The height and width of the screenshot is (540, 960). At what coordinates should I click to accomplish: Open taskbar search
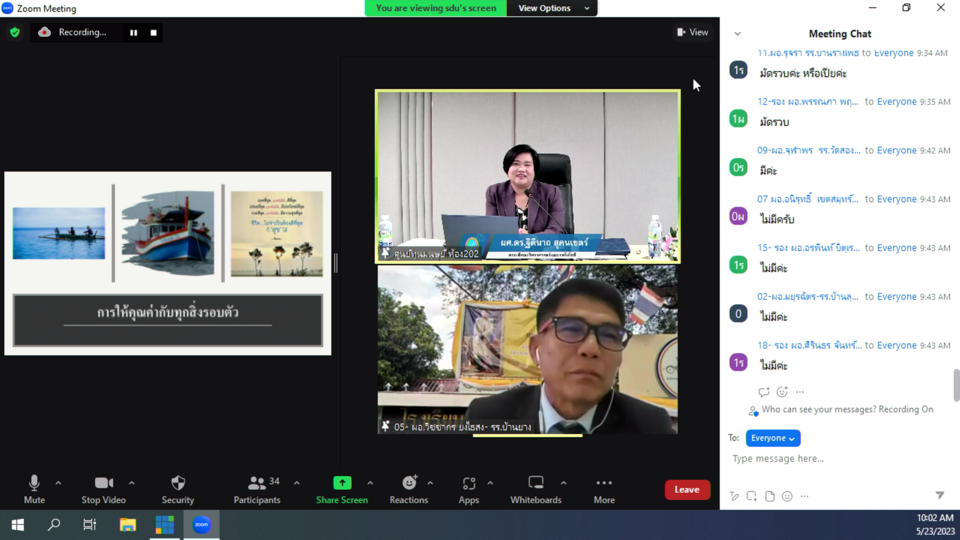(54, 525)
